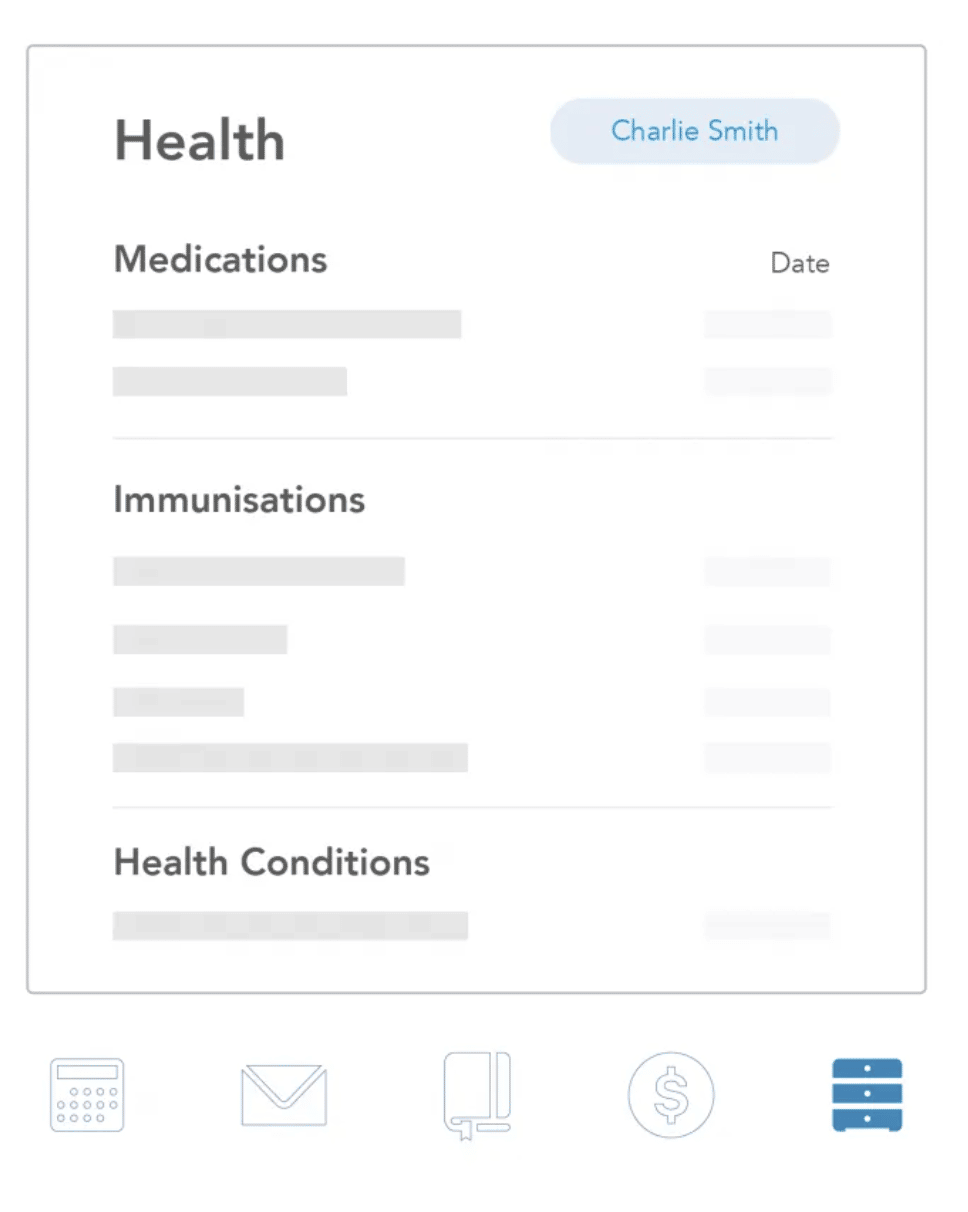Select the third immunisation entry
968x1212 pixels.
point(178,702)
